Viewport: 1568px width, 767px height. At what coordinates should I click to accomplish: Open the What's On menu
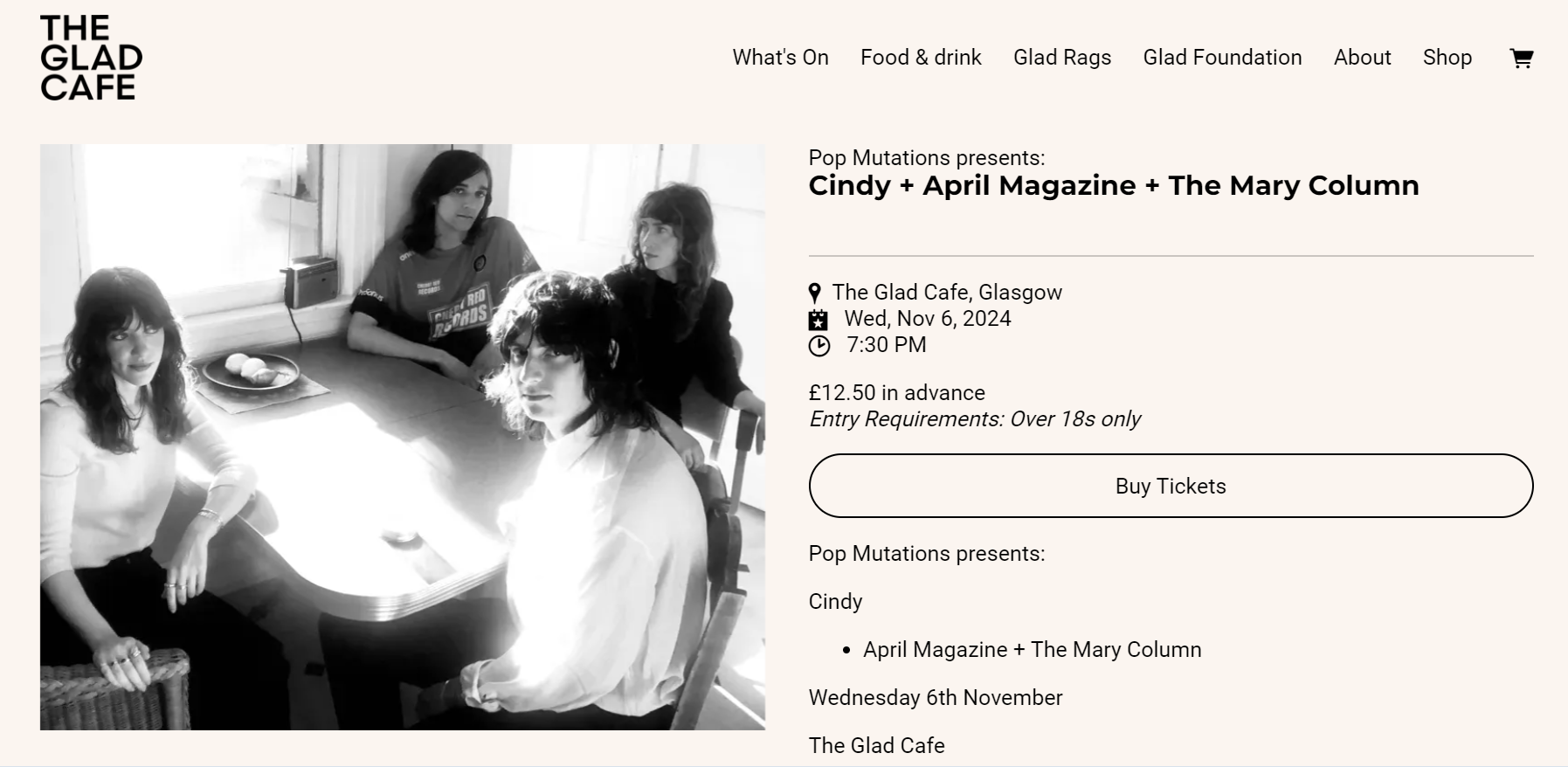(x=780, y=58)
